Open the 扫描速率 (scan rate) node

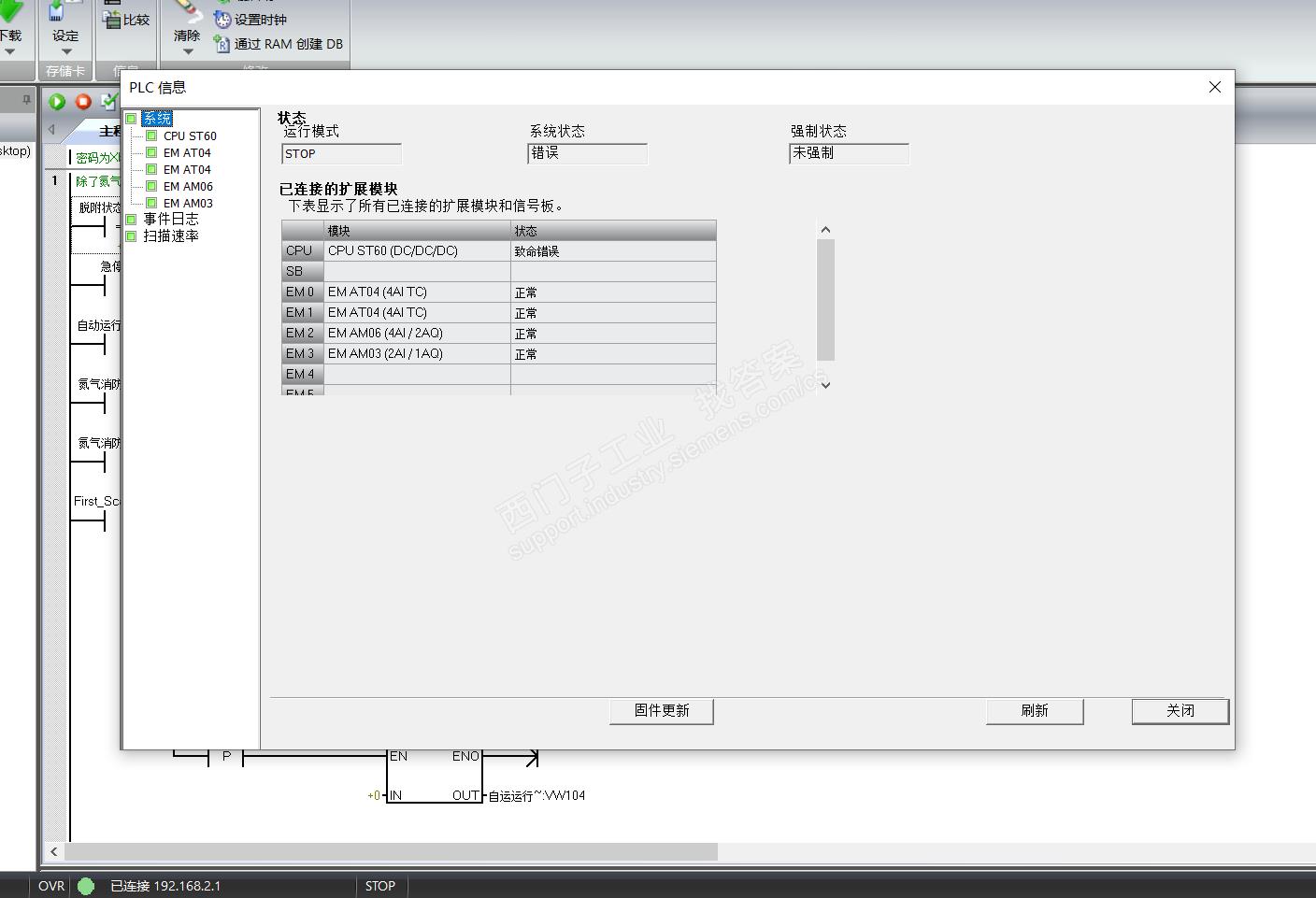click(x=171, y=235)
